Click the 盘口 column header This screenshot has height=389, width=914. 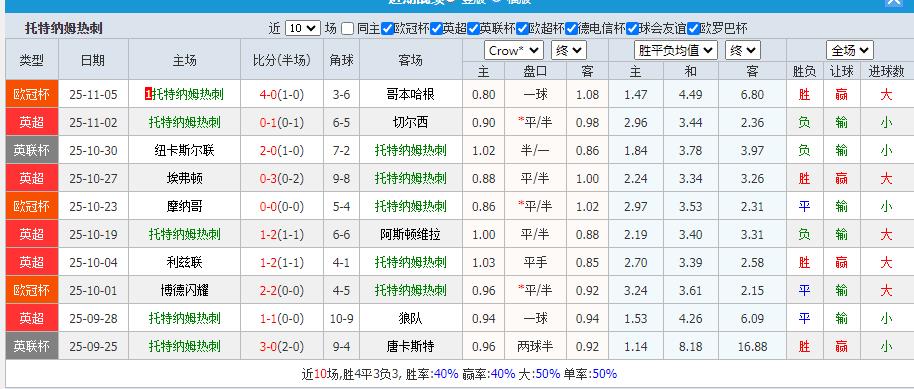tap(535, 71)
